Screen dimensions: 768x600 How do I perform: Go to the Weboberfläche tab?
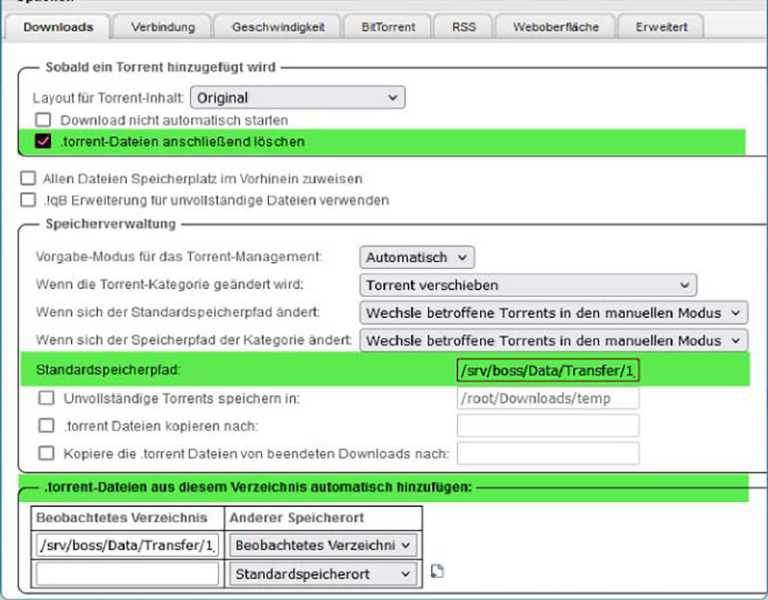(x=555, y=27)
